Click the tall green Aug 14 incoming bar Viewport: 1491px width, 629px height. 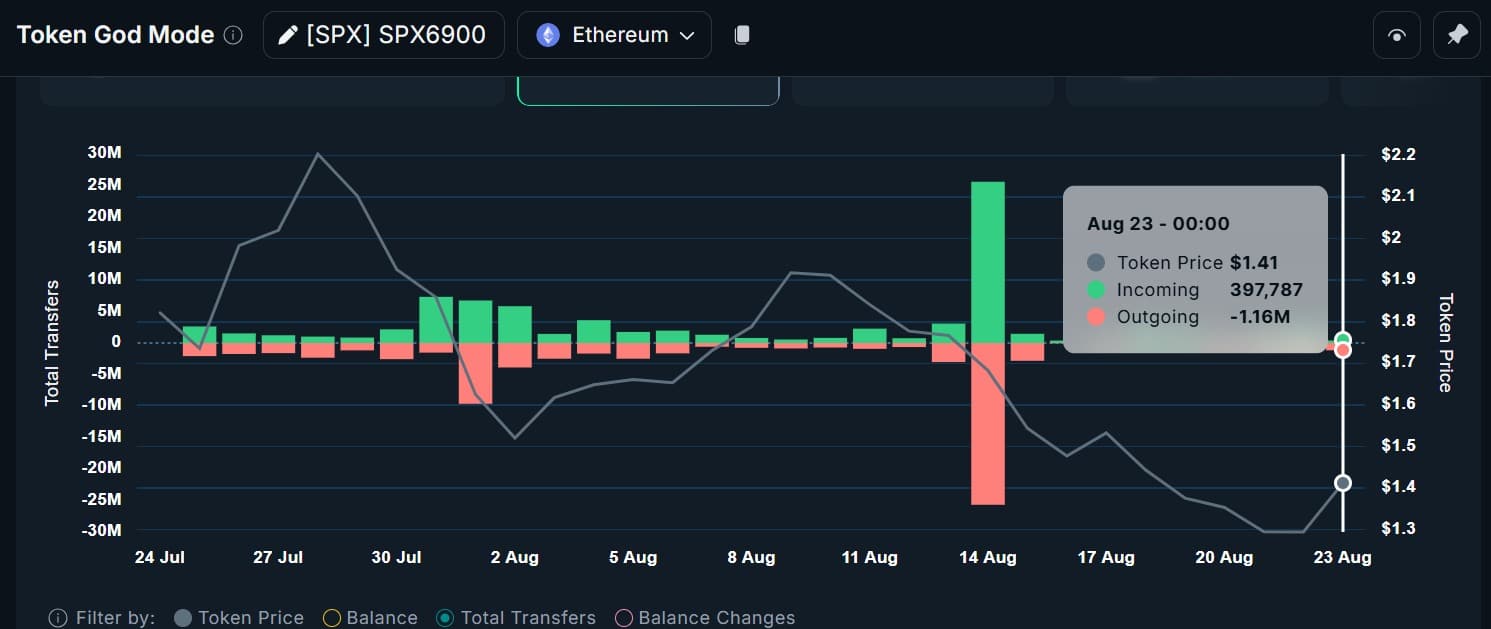988,262
